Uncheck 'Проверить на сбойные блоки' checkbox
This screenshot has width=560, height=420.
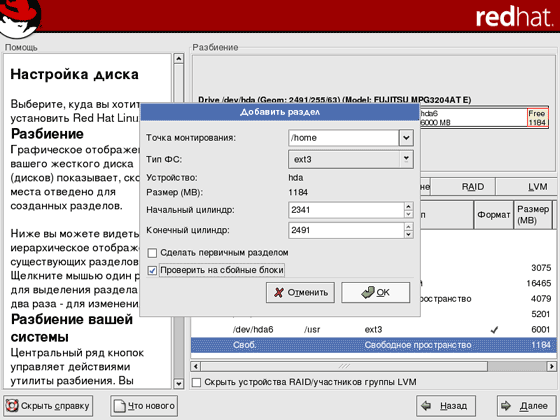point(152,270)
